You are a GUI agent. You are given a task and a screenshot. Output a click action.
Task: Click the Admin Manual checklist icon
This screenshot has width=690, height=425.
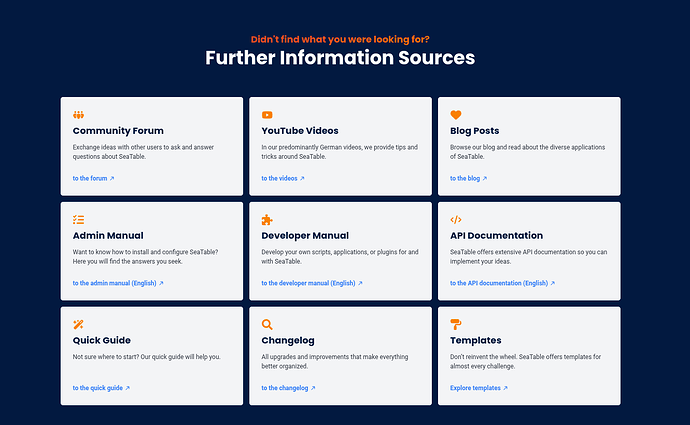(78, 220)
